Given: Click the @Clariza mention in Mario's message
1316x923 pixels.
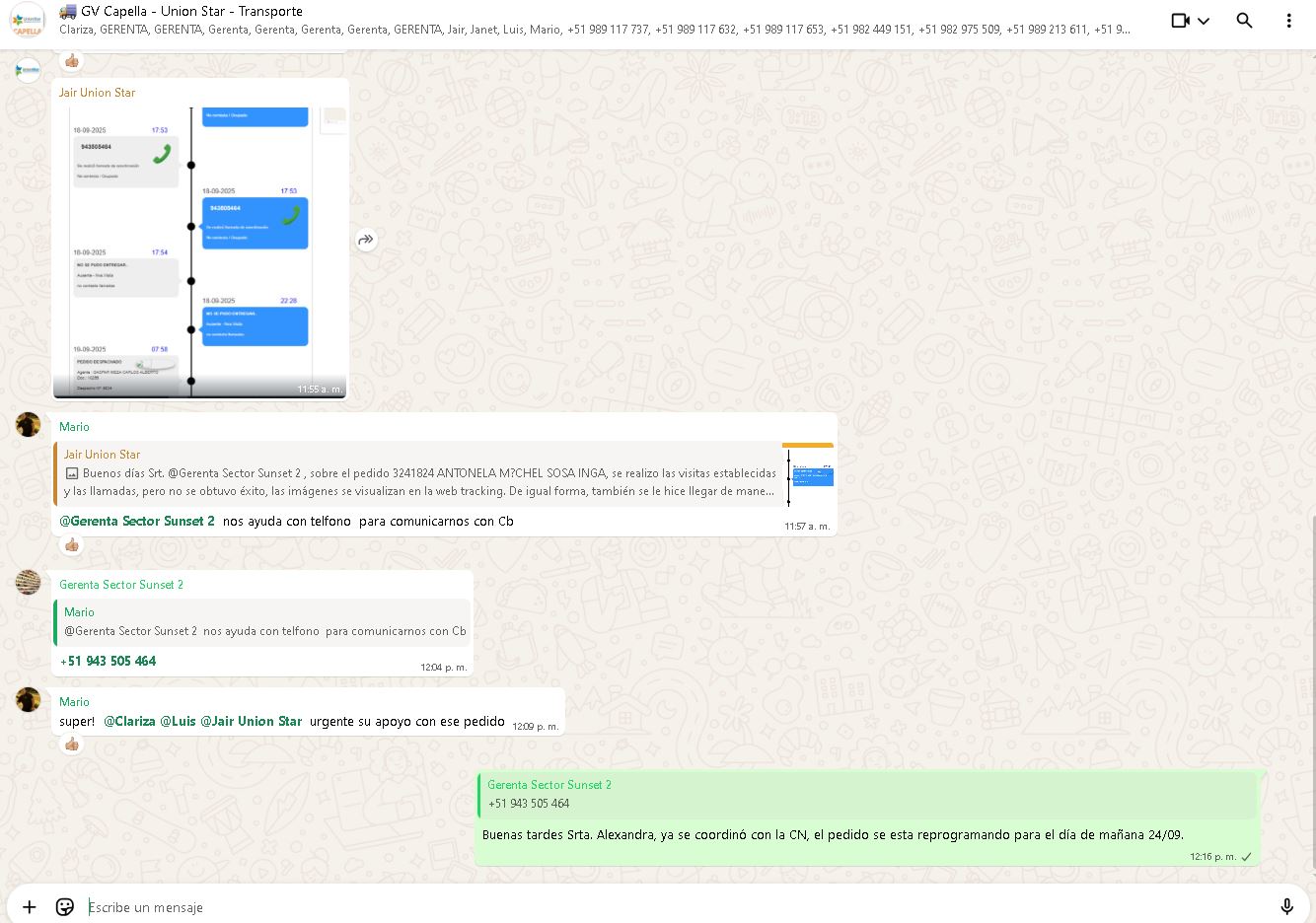Looking at the screenshot, I should (x=129, y=722).
